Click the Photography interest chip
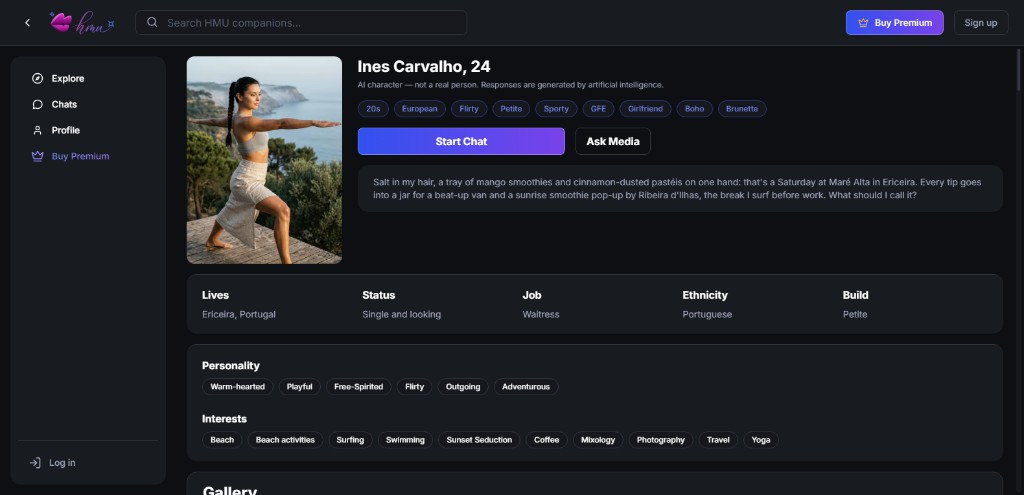1024x495 pixels. (x=661, y=440)
